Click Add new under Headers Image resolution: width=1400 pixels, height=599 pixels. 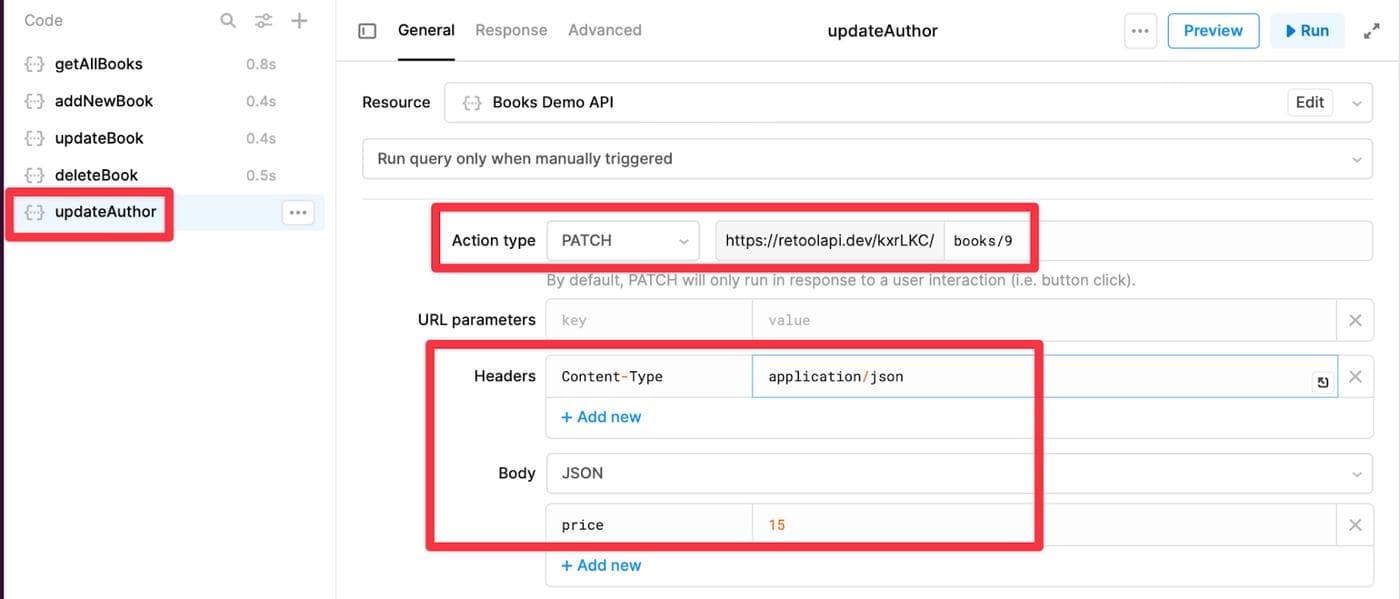(x=601, y=417)
